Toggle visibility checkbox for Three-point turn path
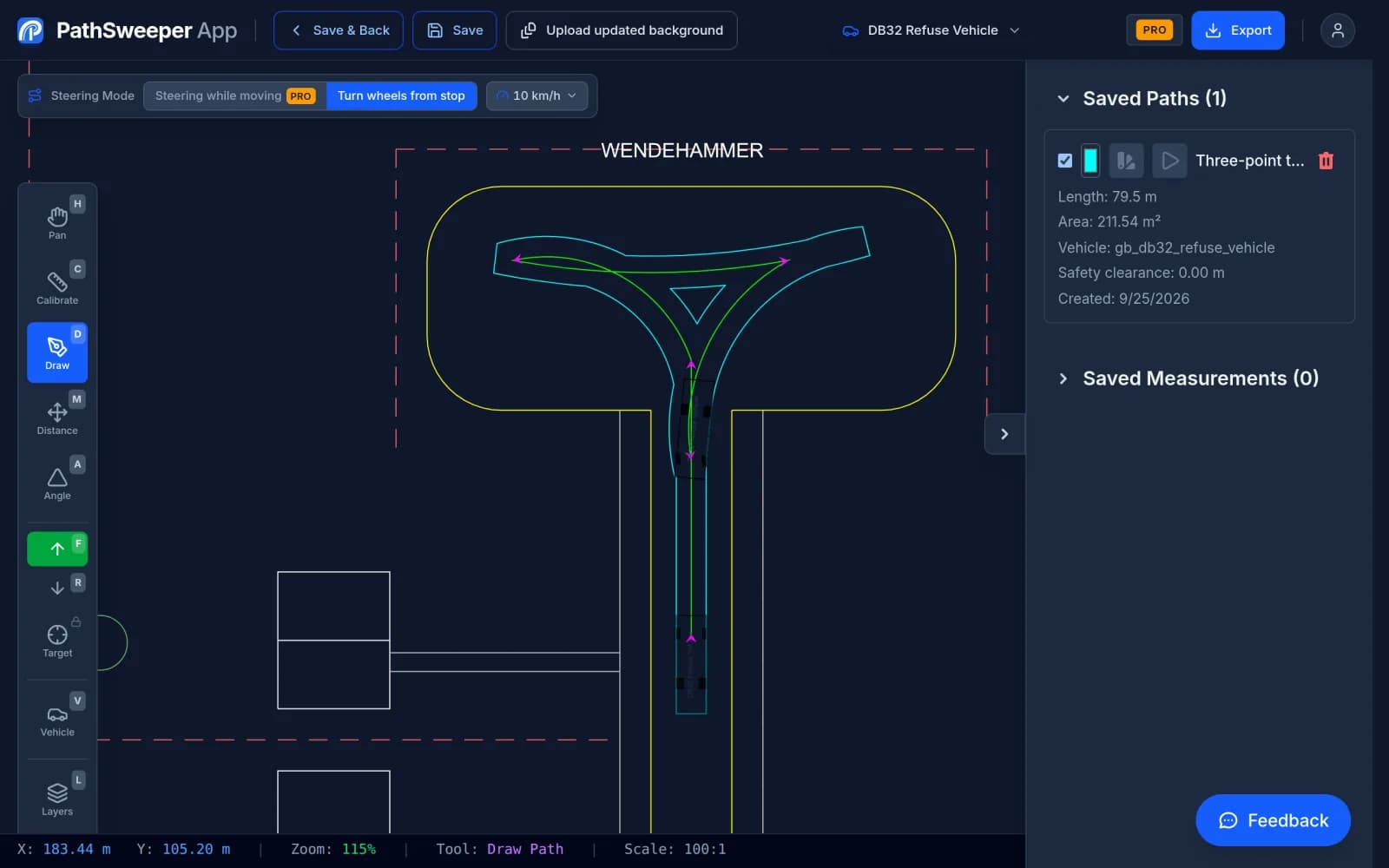The height and width of the screenshot is (868, 1389). pos(1065,161)
